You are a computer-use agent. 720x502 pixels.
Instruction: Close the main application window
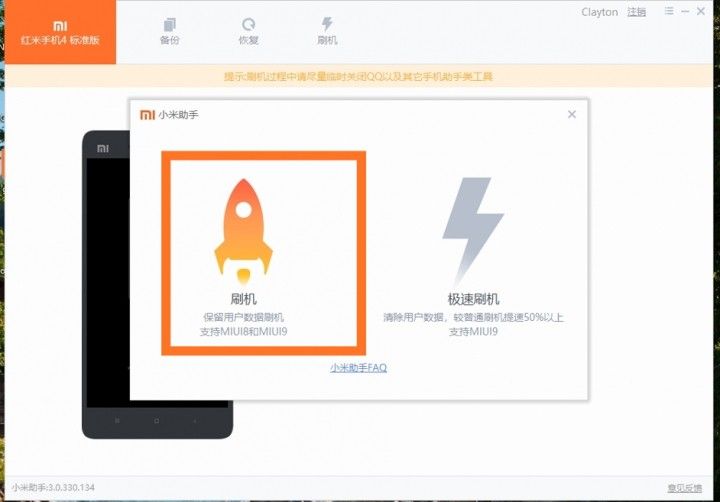(701, 11)
